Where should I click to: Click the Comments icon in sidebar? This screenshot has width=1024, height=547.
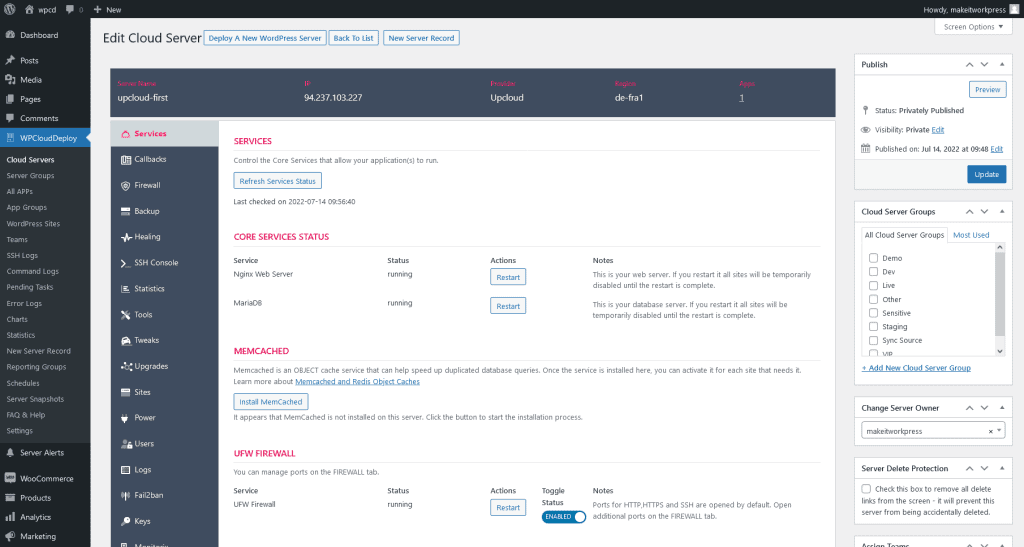tap(10, 118)
